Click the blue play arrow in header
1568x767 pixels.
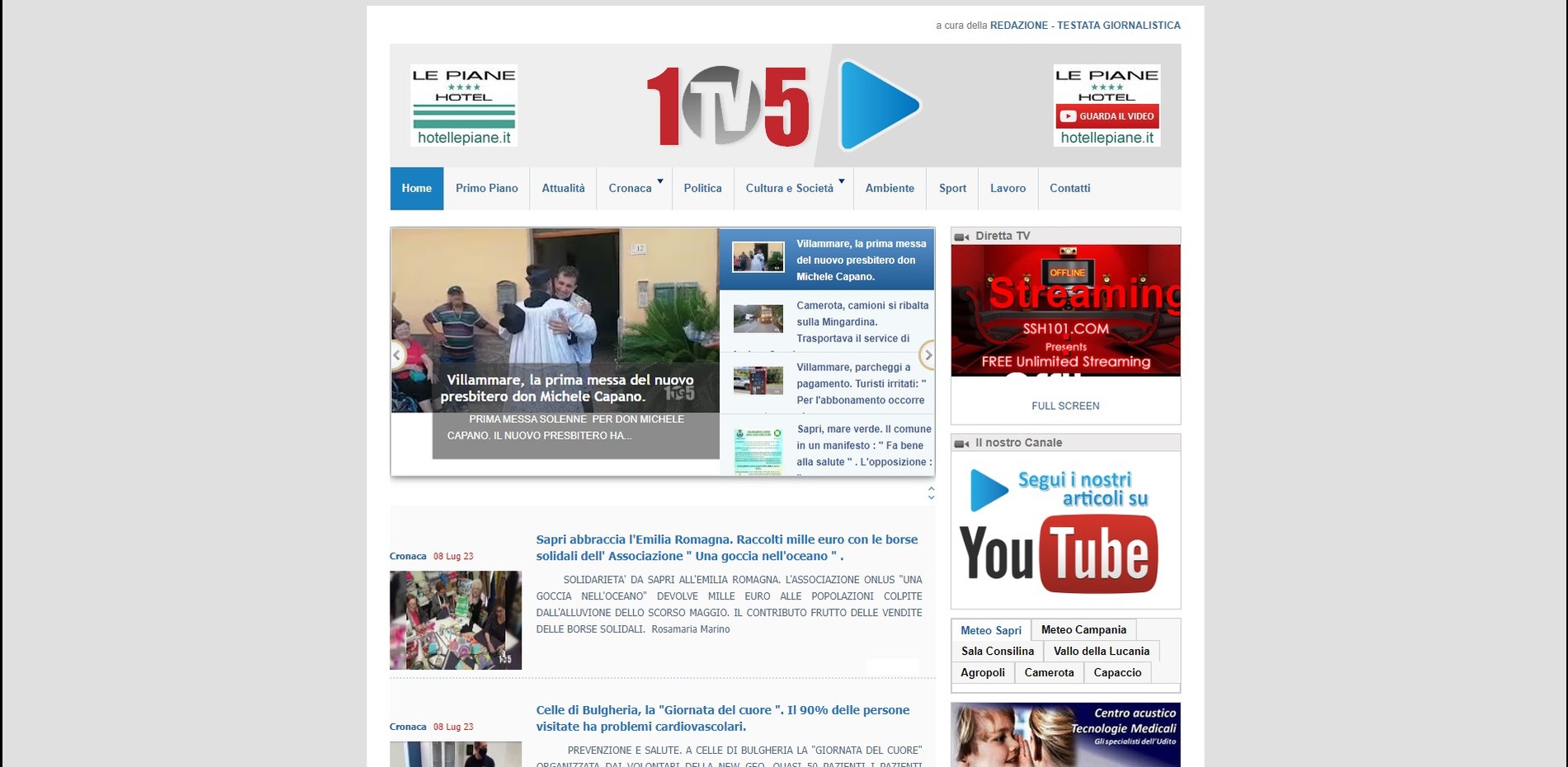click(879, 106)
